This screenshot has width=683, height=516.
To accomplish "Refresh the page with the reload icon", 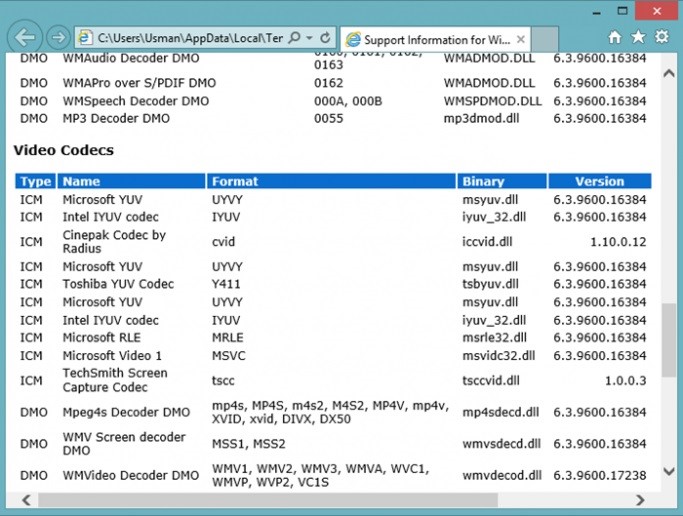I will [325, 38].
